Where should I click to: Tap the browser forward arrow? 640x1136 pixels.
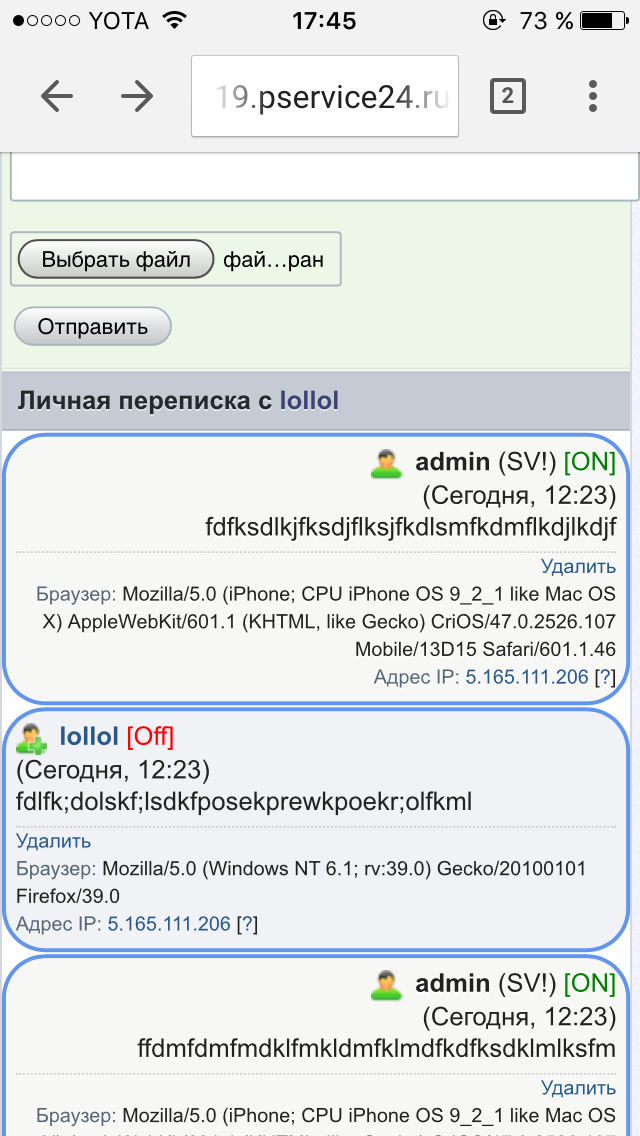point(137,96)
